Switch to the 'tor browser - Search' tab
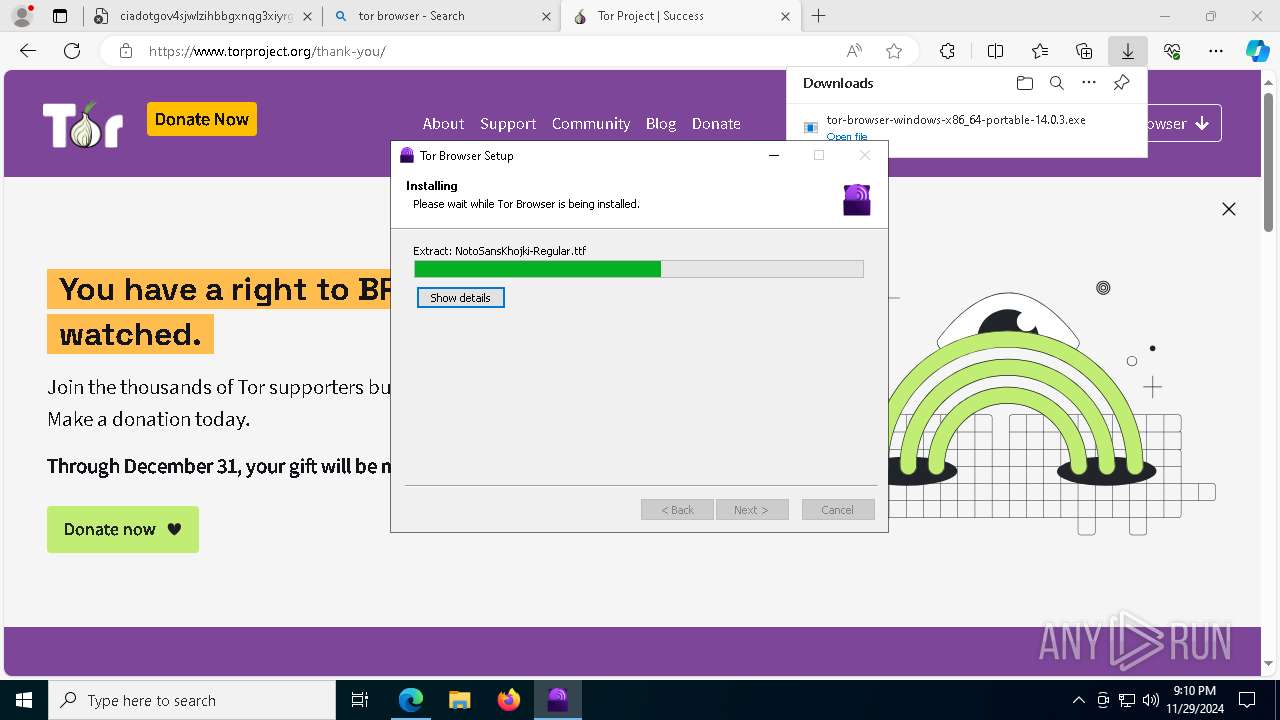This screenshot has height=720, width=1280. point(441,16)
